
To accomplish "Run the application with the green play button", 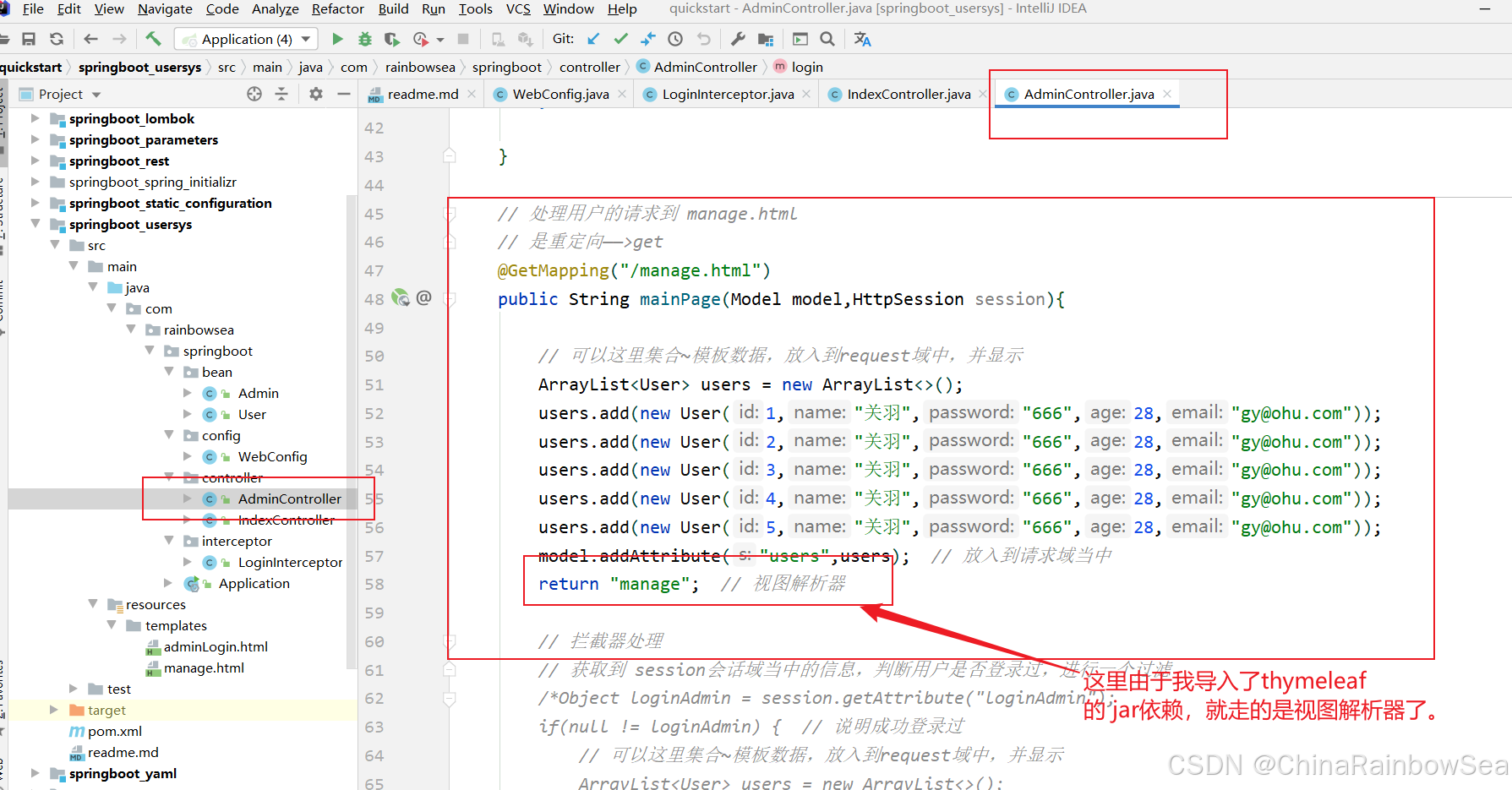I will click(x=337, y=39).
